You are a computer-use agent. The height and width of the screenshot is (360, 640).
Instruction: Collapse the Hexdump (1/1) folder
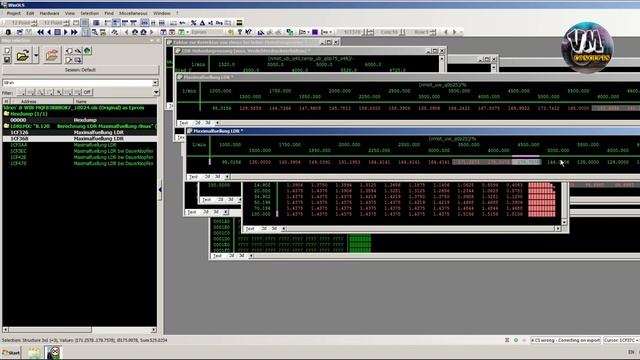coord(6,114)
